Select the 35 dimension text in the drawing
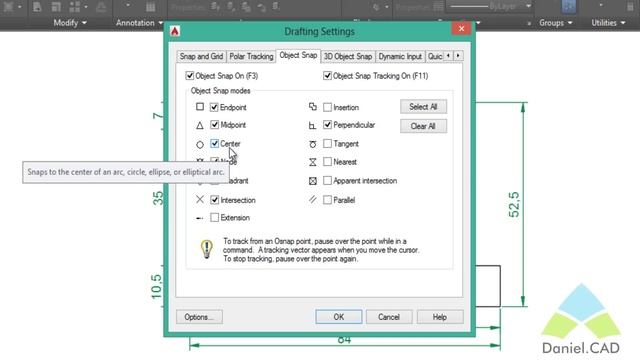Image resolution: width=640 pixels, height=360 pixels. coord(158,198)
